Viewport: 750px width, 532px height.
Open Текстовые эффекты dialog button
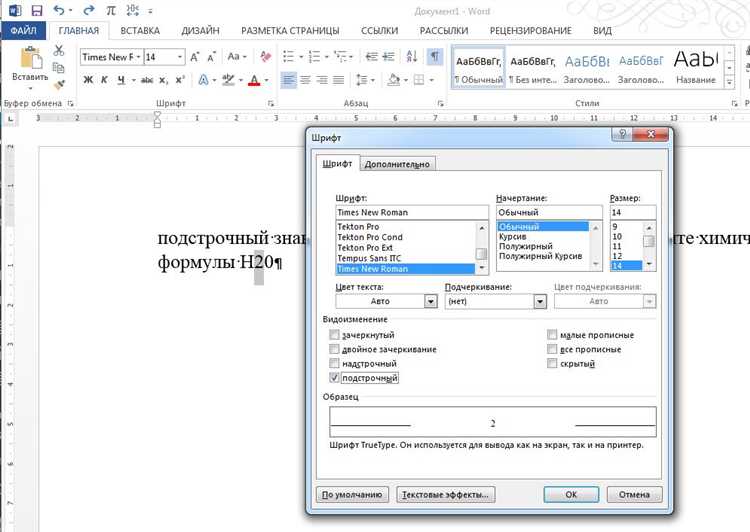tap(445, 494)
